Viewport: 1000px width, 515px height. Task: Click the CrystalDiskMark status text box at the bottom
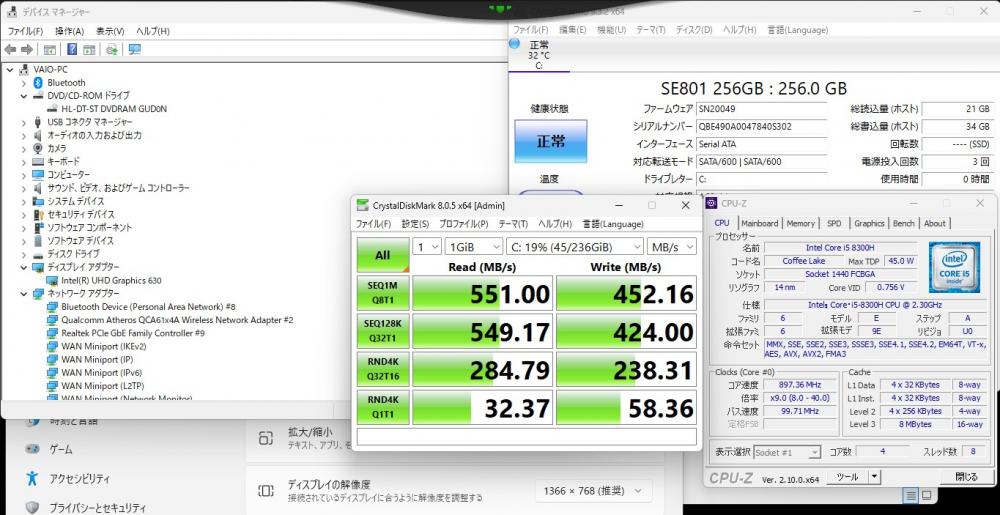coord(527,437)
